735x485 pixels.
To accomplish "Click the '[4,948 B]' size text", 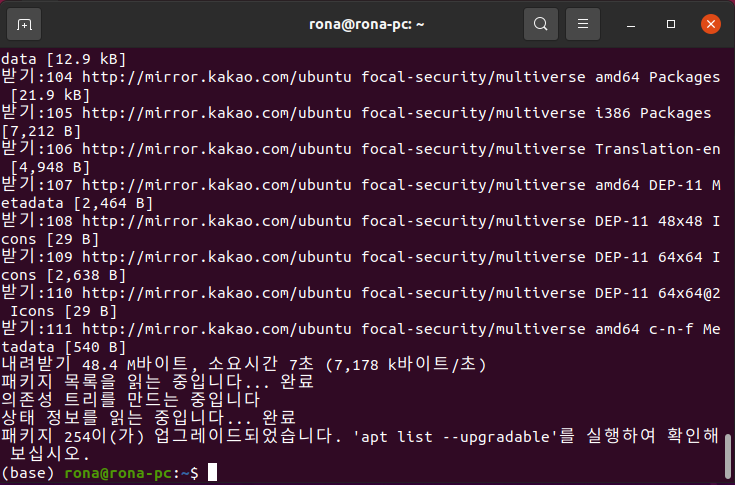I will tap(50, 167).
